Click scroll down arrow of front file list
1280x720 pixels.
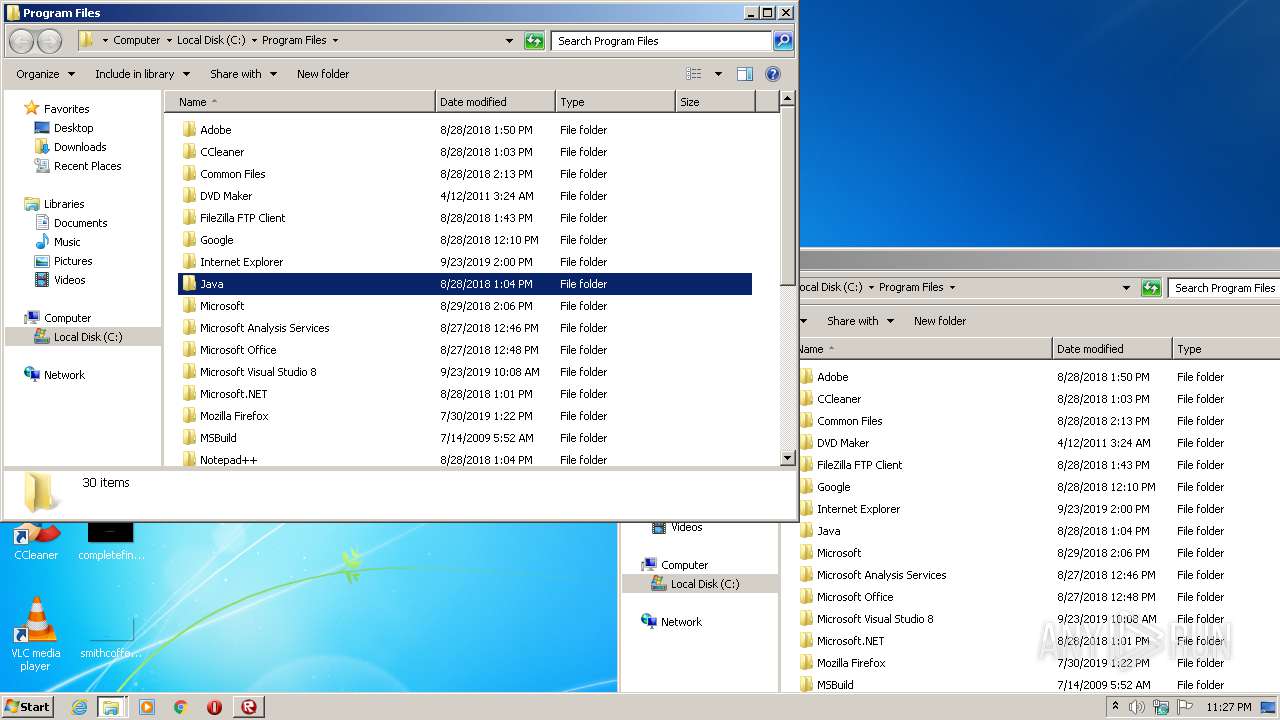787,459
